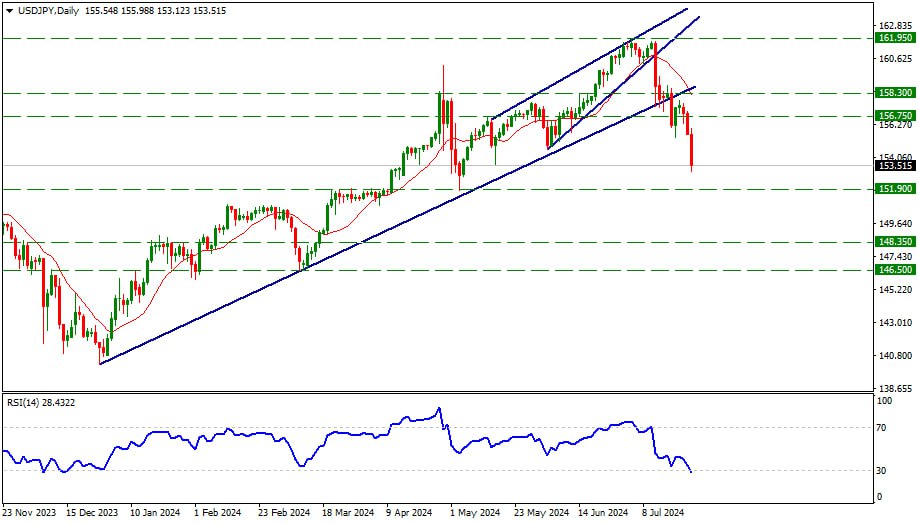Image resolution: width=919 pixels, height=524 pixels.
Task: Select the 1 May 2024 date label
Action: (x=475, y=513)
